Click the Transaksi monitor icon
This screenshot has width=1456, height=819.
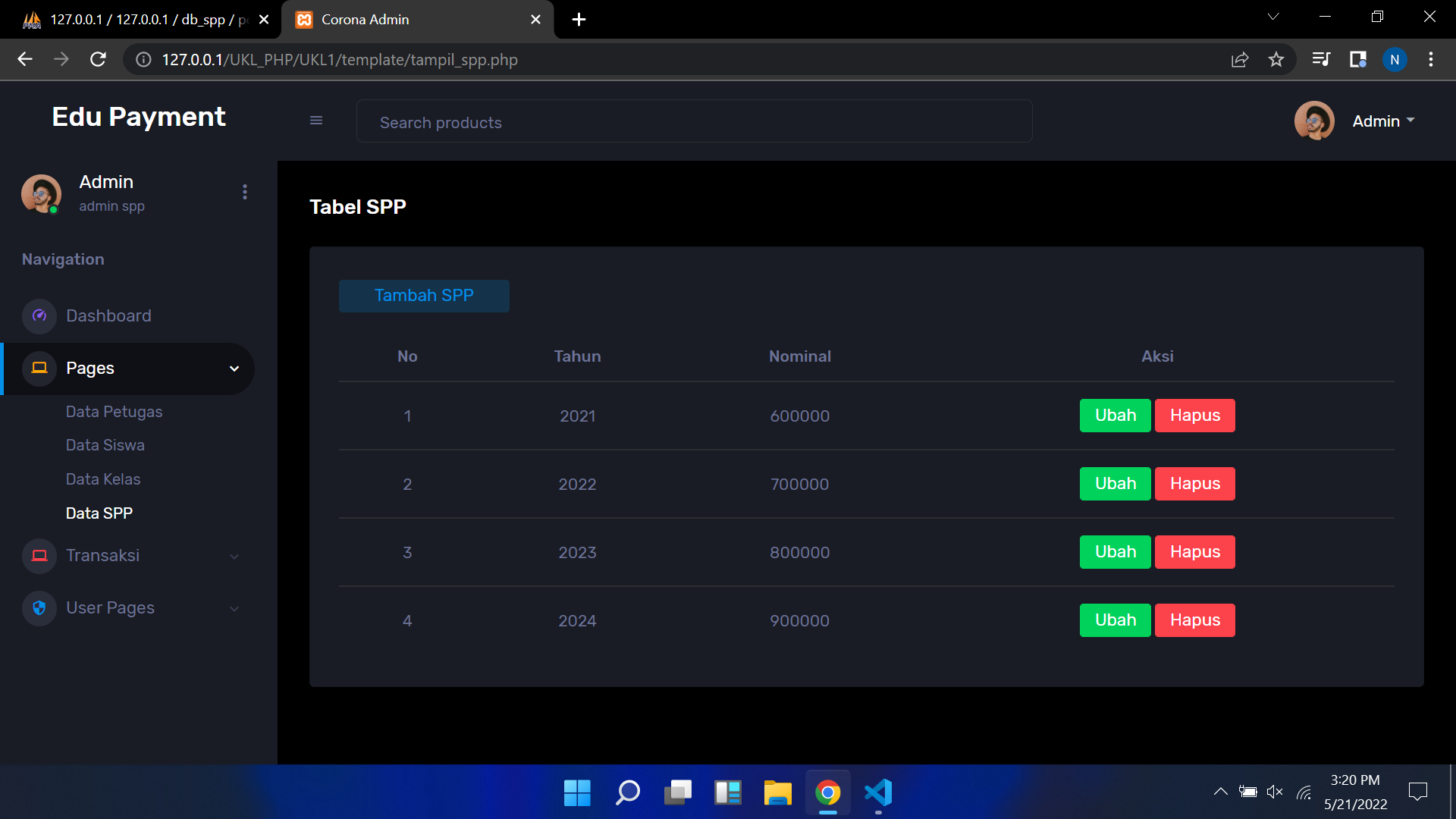39,555
